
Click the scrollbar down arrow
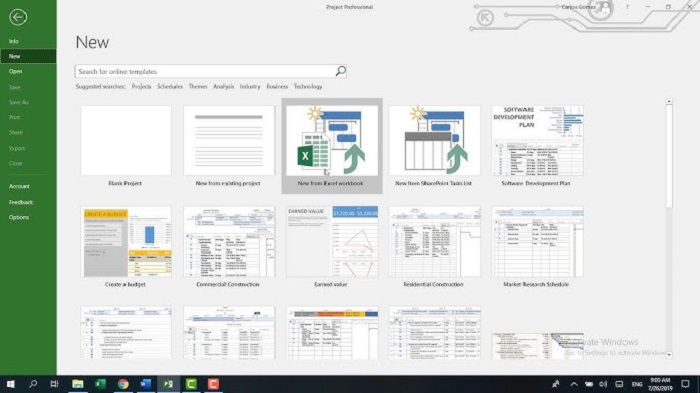[x=669, y=355]
